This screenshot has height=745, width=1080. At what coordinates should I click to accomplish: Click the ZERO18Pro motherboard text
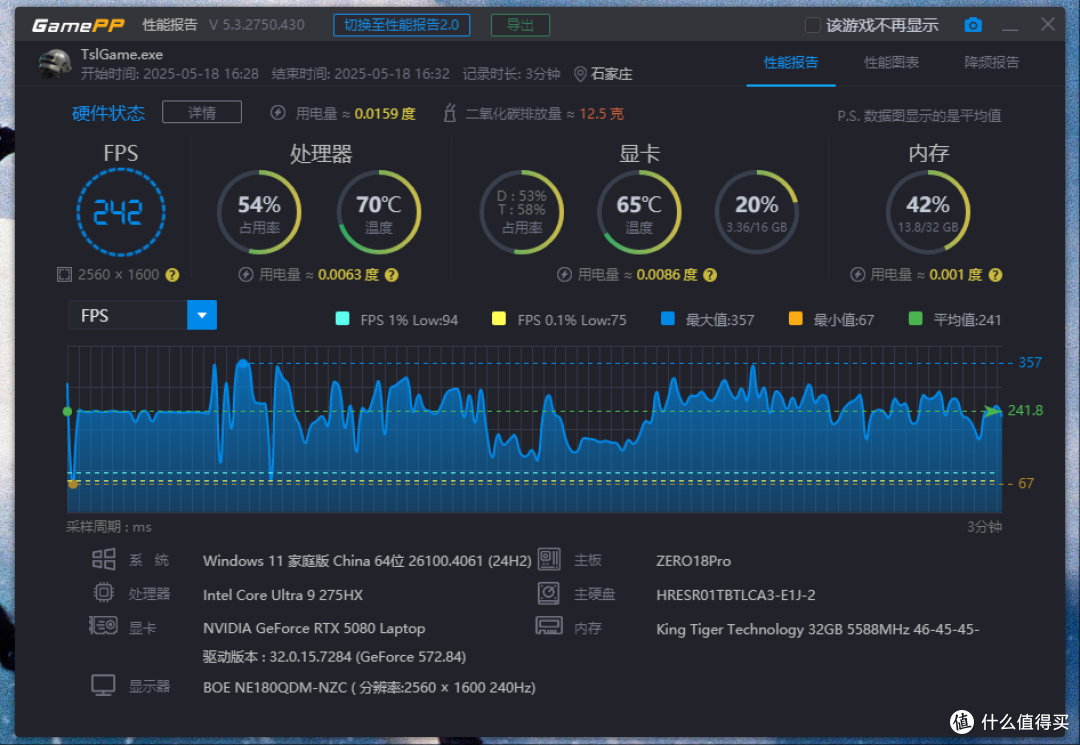coord(693,561)
